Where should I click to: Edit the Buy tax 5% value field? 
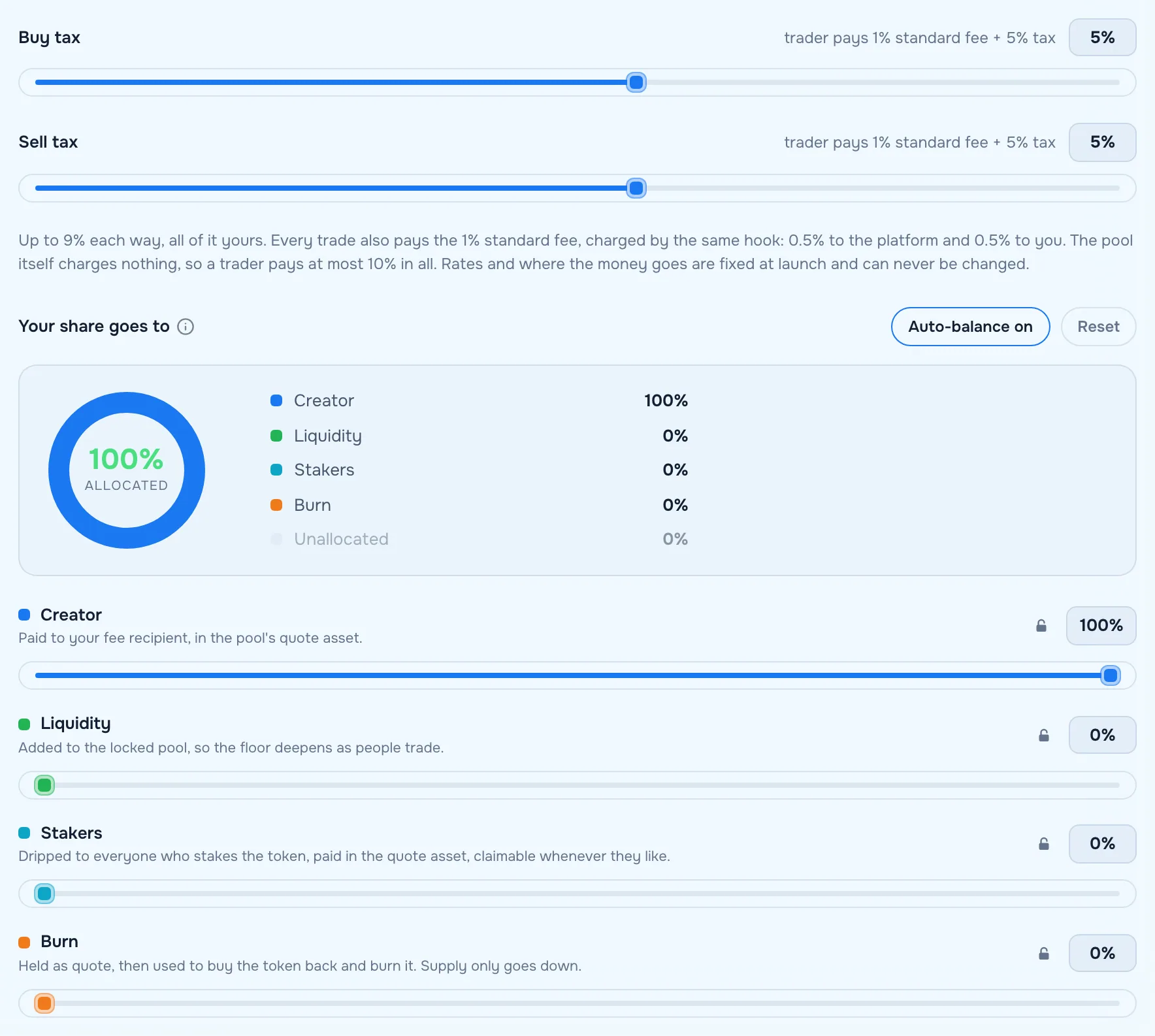coord(1102,38)
